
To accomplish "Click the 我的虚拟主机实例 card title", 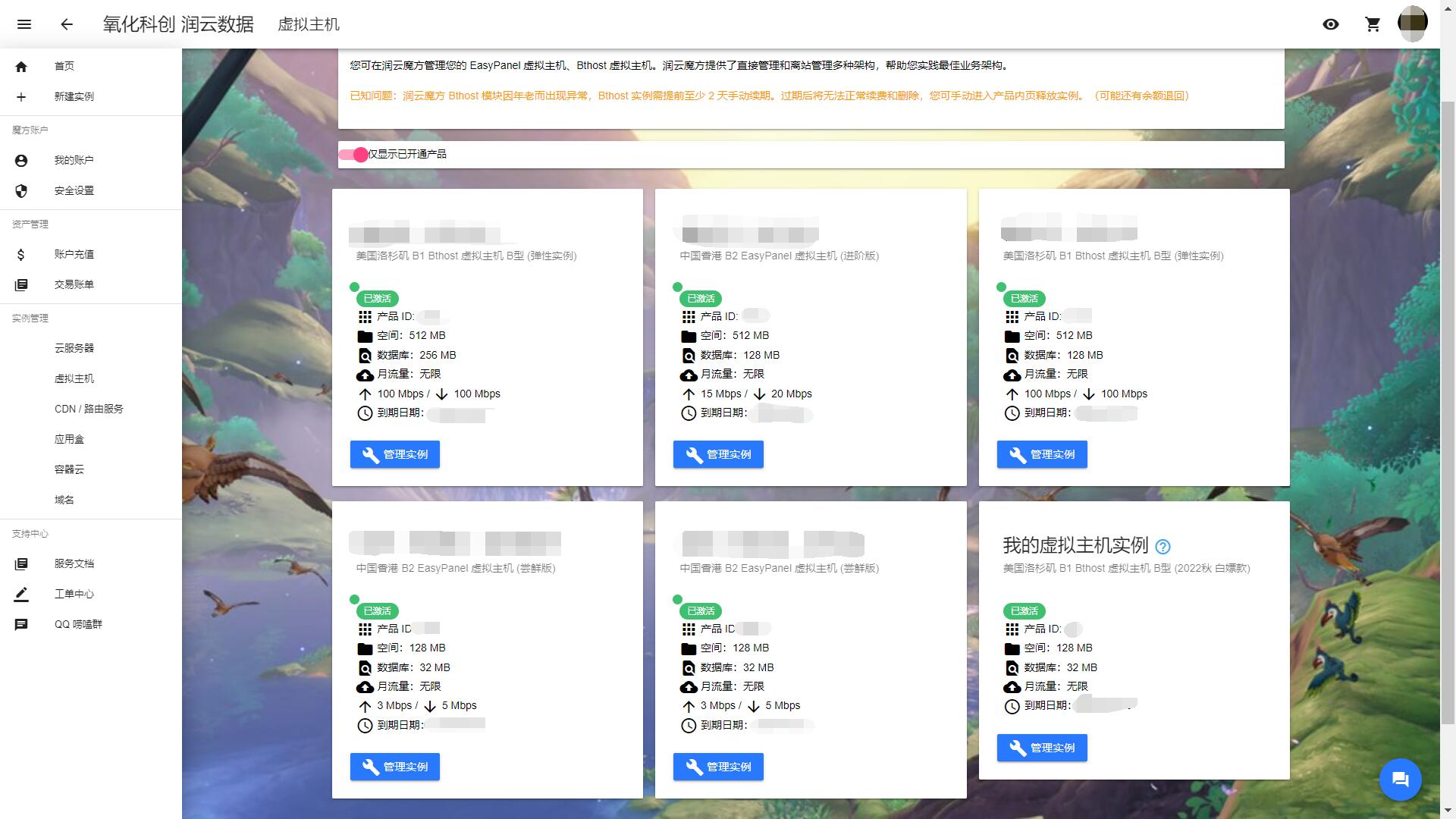I will pos(1075,545).
